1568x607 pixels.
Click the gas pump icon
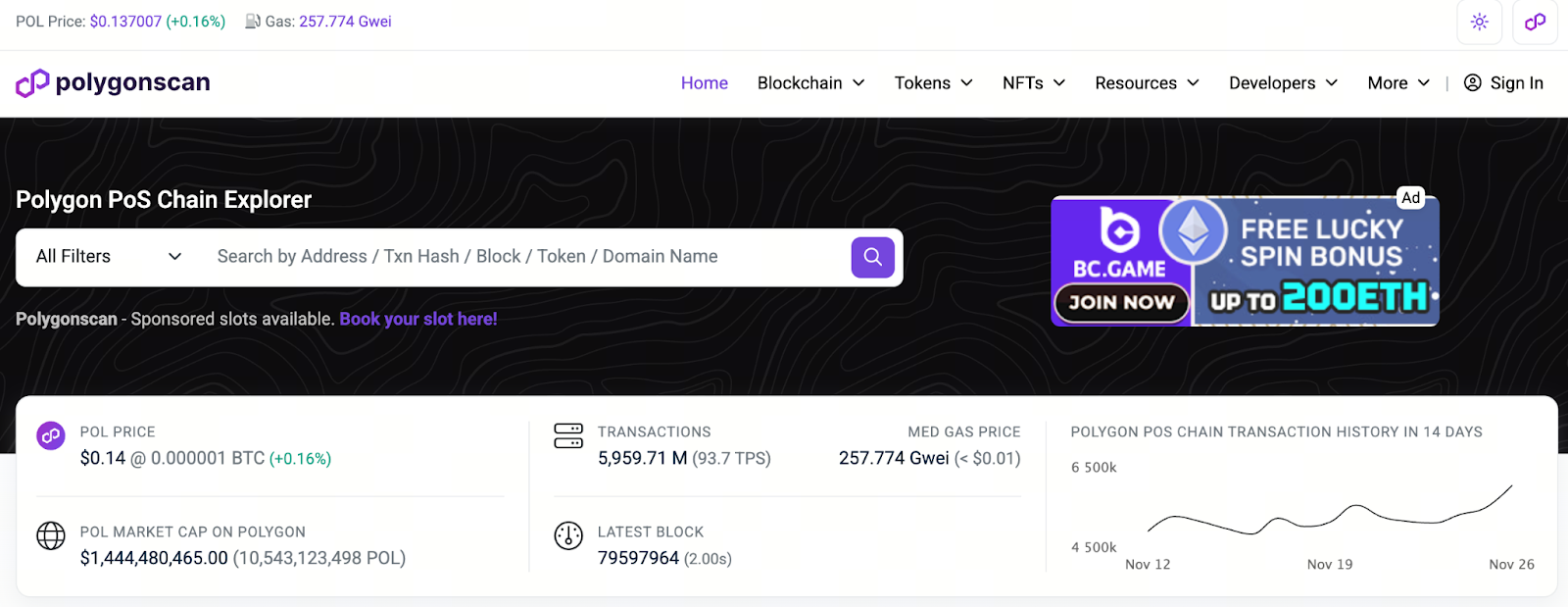pos(253,22)
